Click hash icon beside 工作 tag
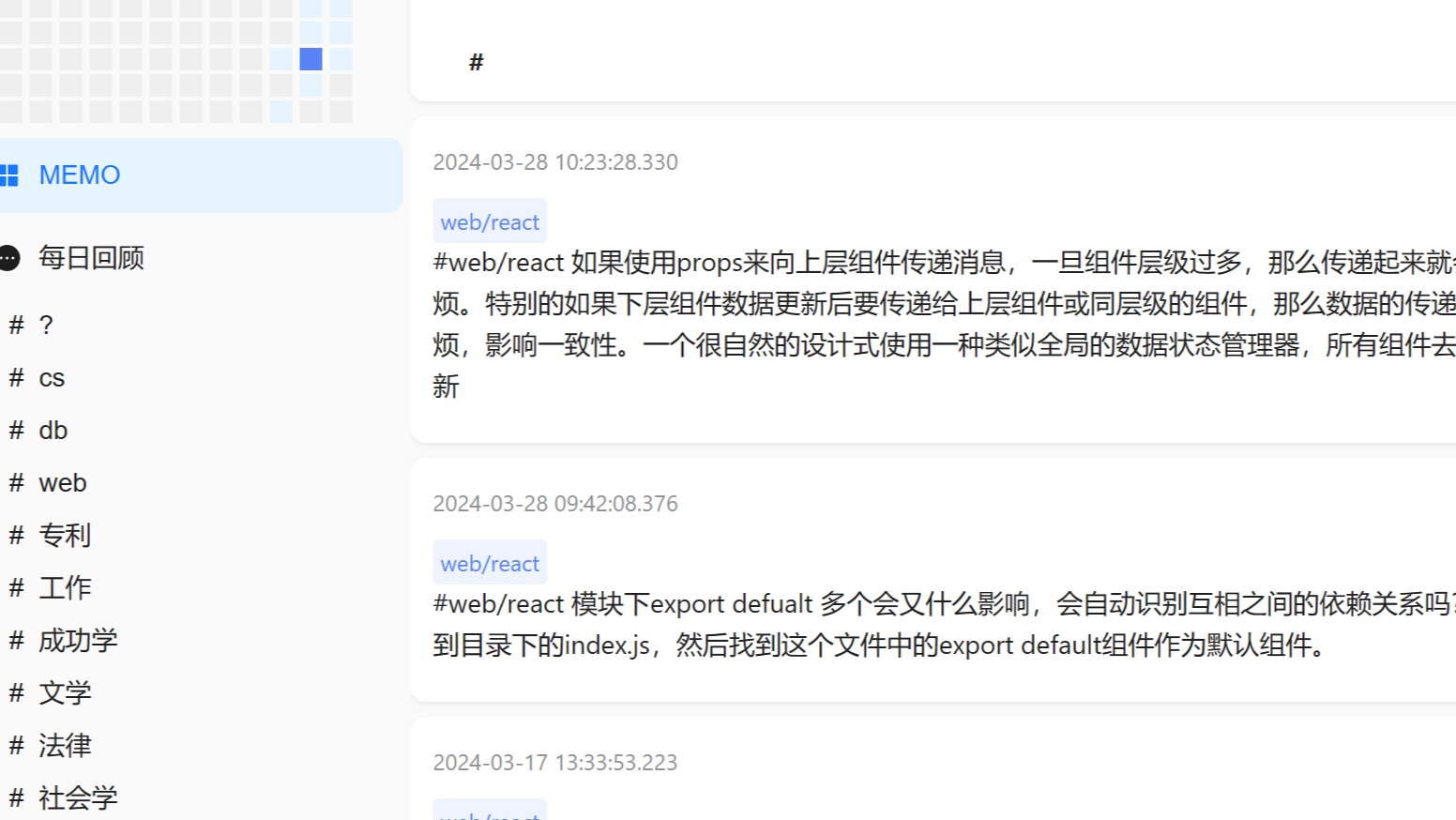Viewport: 1456px width, 820px height. click(x=16, y=588)
